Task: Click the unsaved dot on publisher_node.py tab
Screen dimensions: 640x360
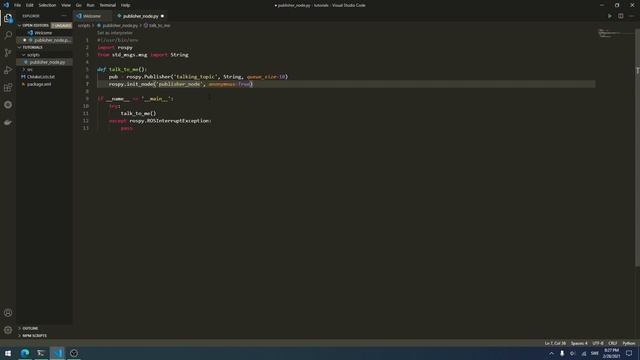Action: [x=162, y=16]
